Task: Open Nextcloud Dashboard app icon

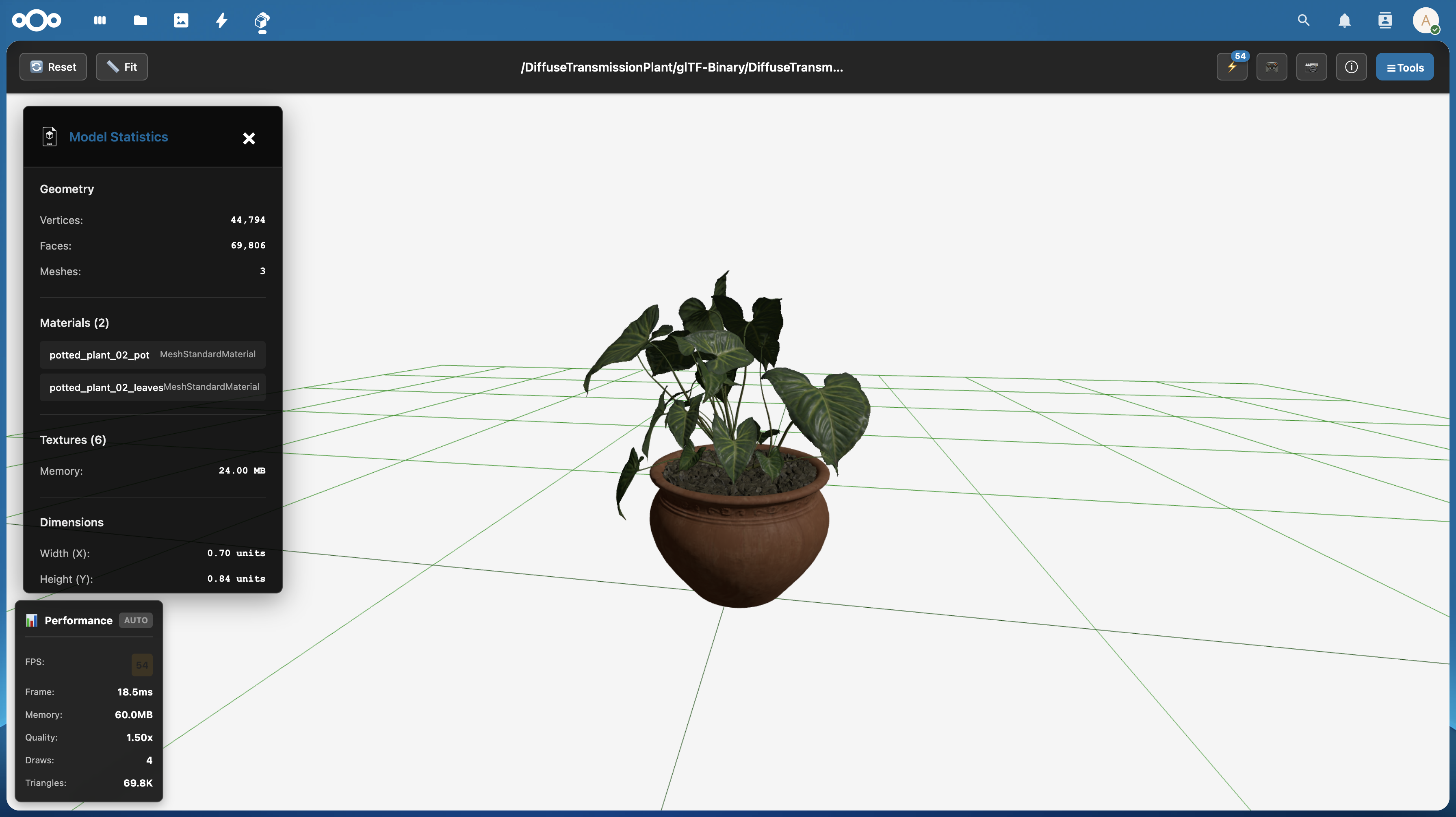Action: 100,20
